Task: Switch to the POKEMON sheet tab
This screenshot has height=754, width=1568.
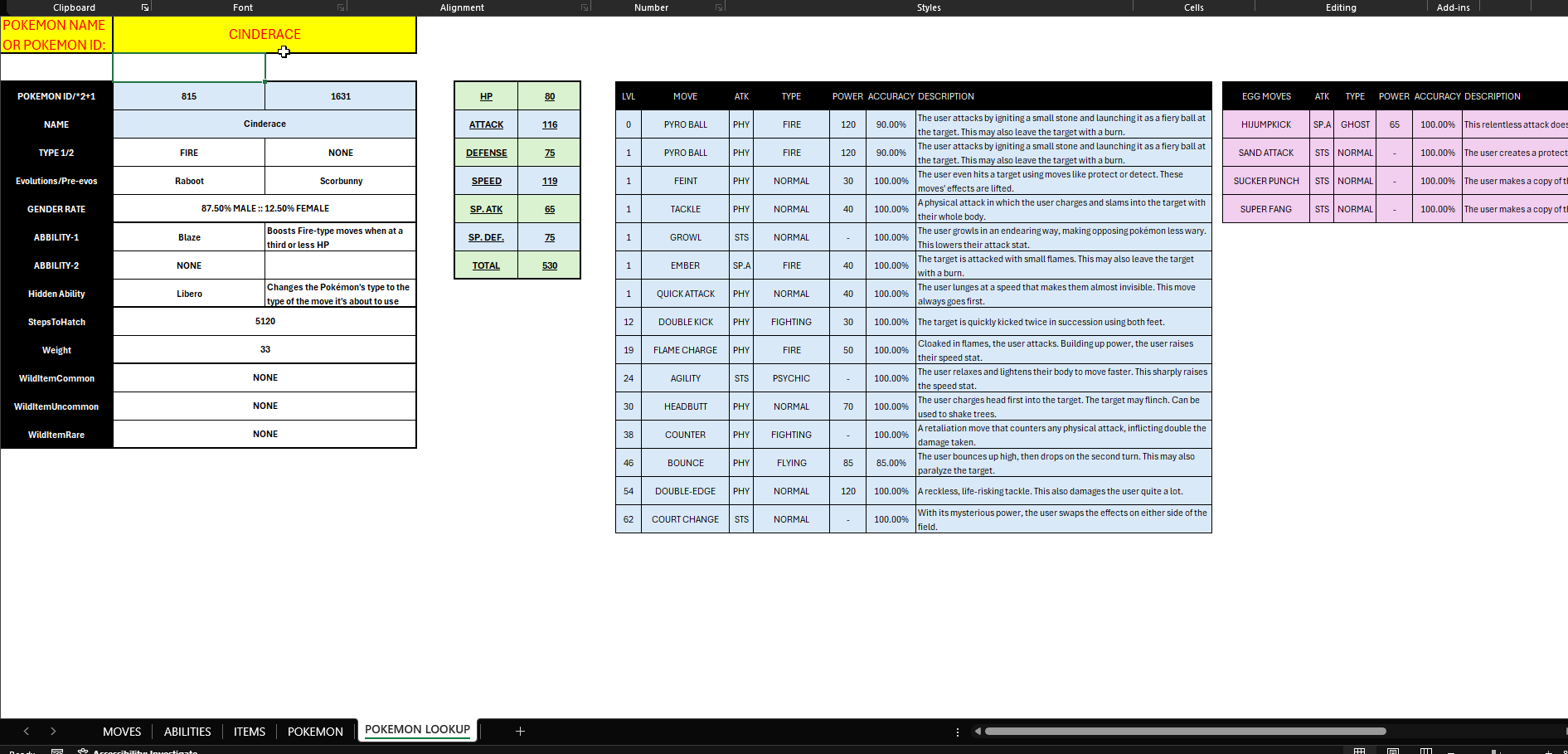Action: click(x=315, y=731)
